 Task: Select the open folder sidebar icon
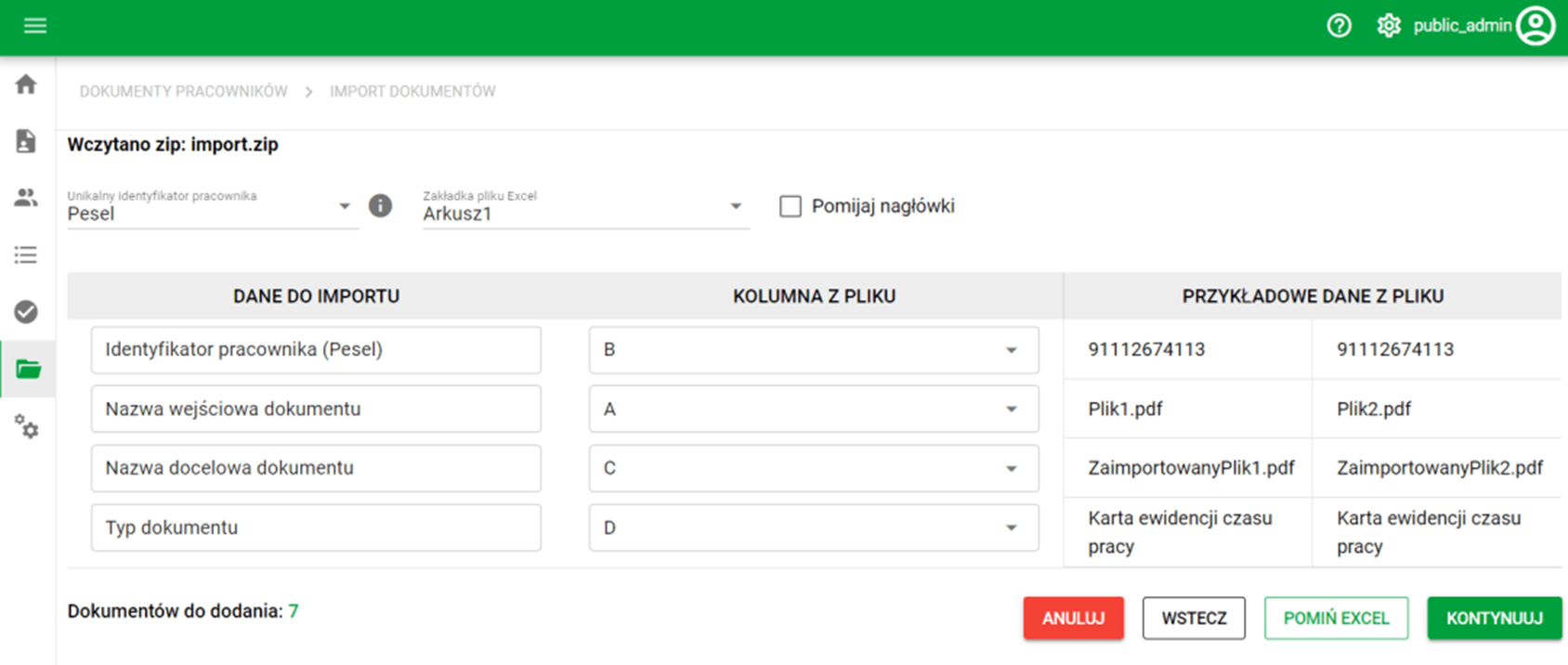pyautogui.click(x=28, y=370)
